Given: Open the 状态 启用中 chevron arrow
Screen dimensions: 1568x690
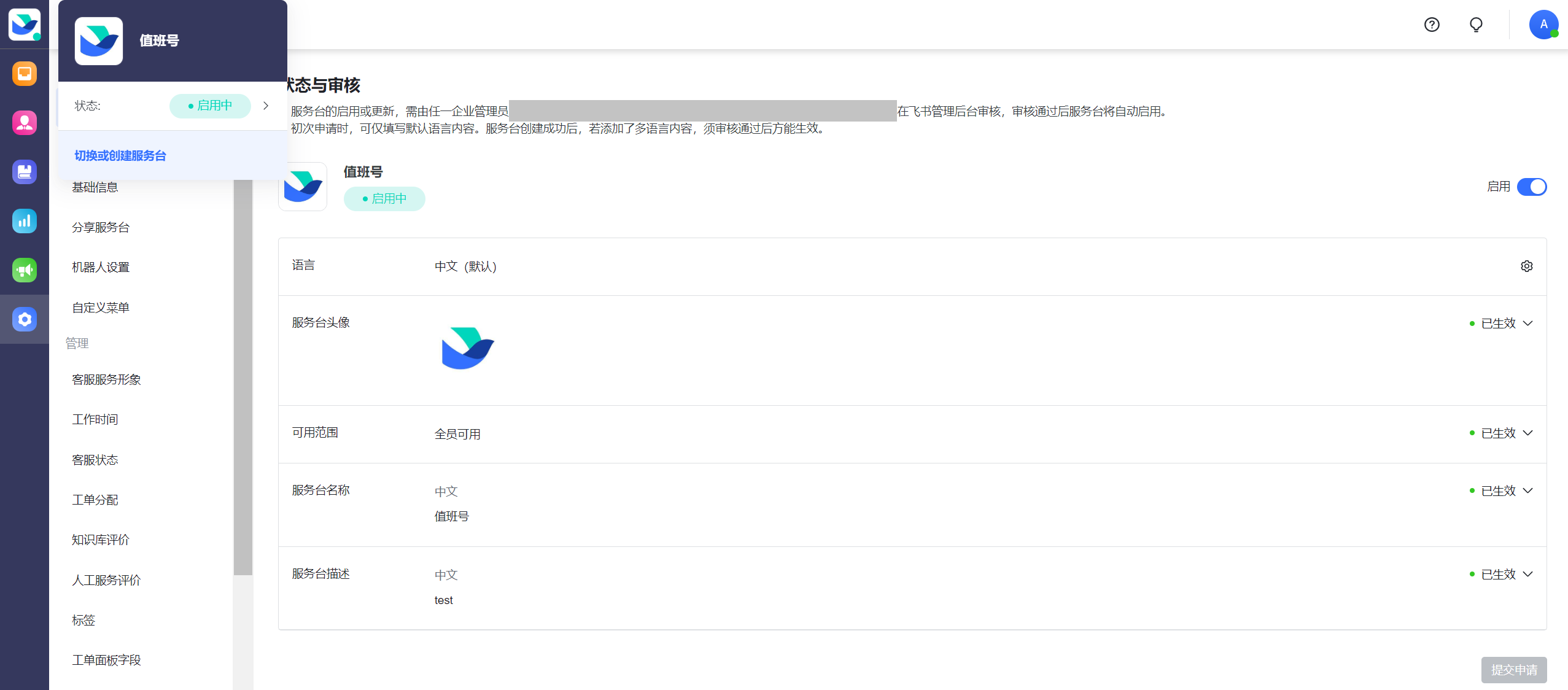Looking at the screenshot, I should click(x=266, y=106).
